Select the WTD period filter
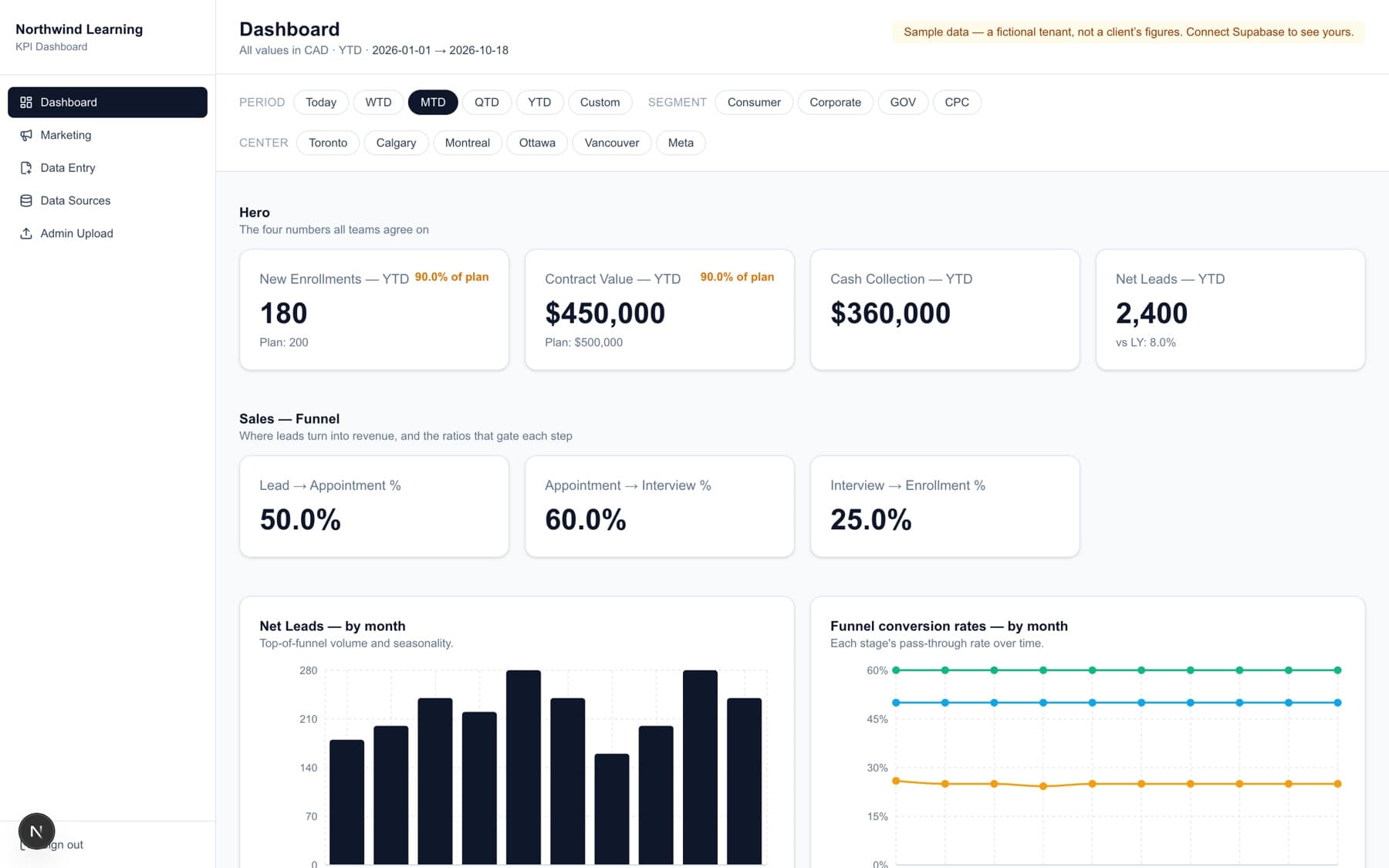The width and height of the screenshot is (1389, 868). [378, 102]
